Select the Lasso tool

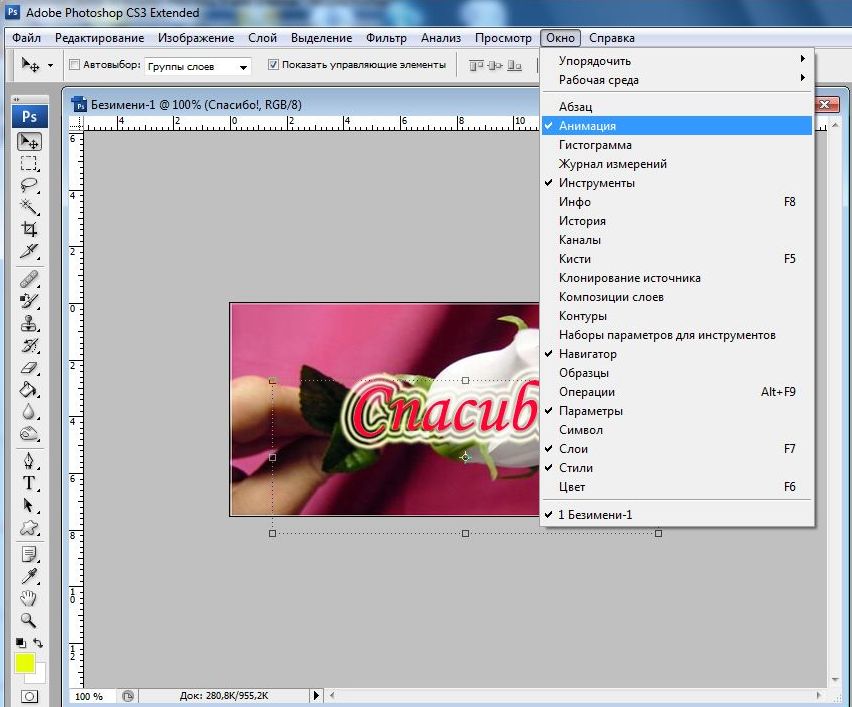[29, 185]
